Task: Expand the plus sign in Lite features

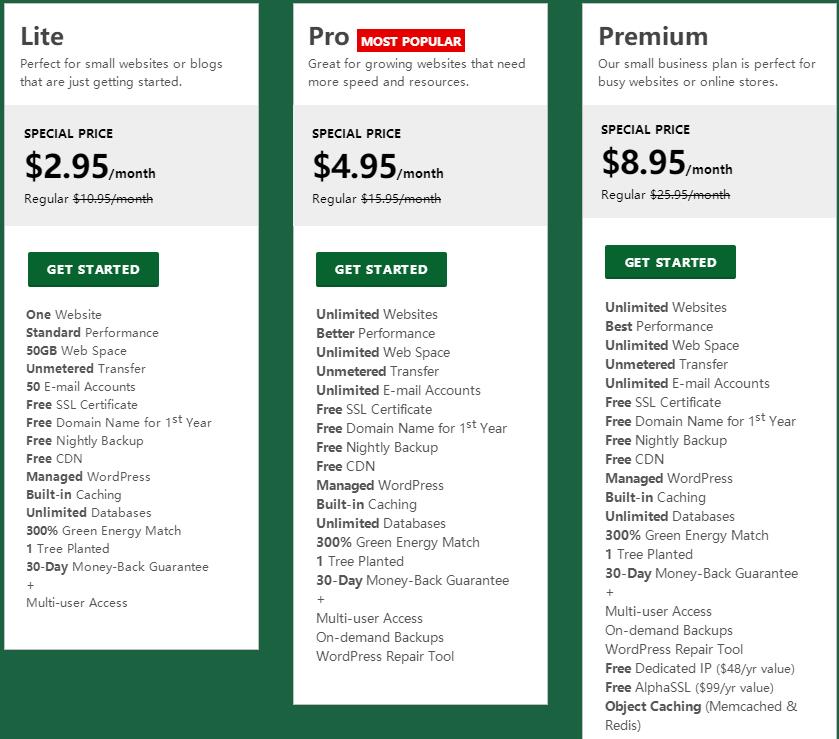Action: tap(30, 585)
